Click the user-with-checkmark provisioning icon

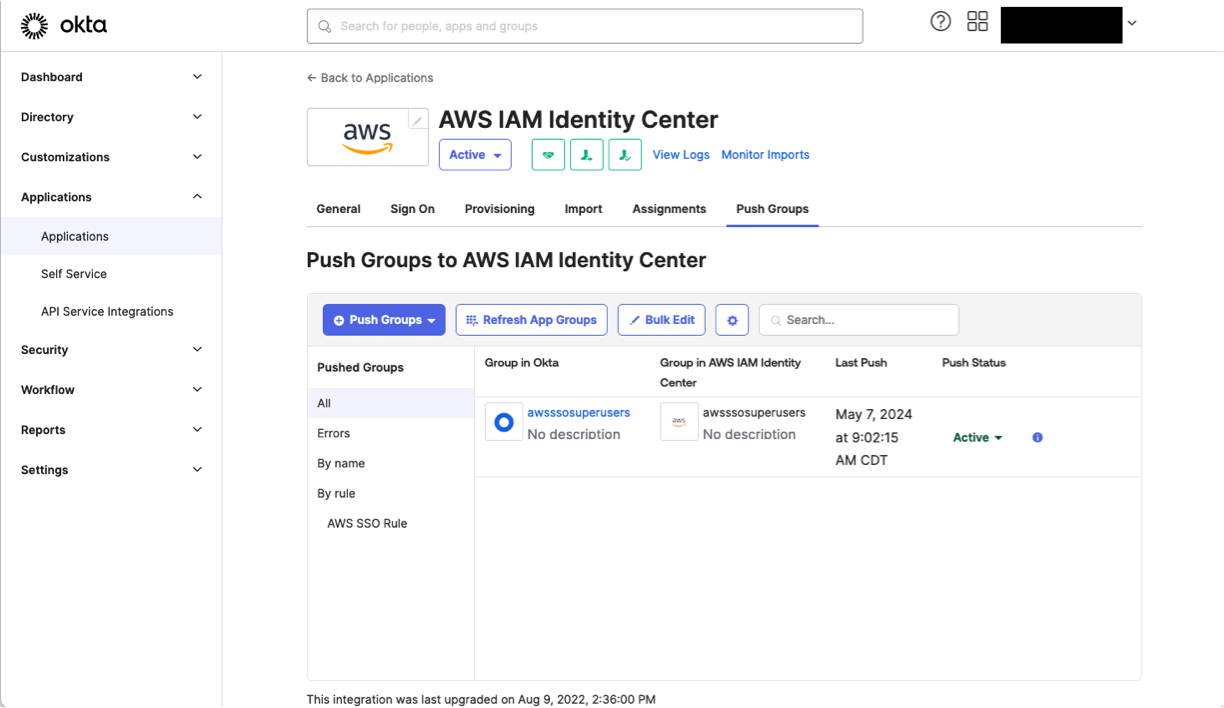[625, 155]
